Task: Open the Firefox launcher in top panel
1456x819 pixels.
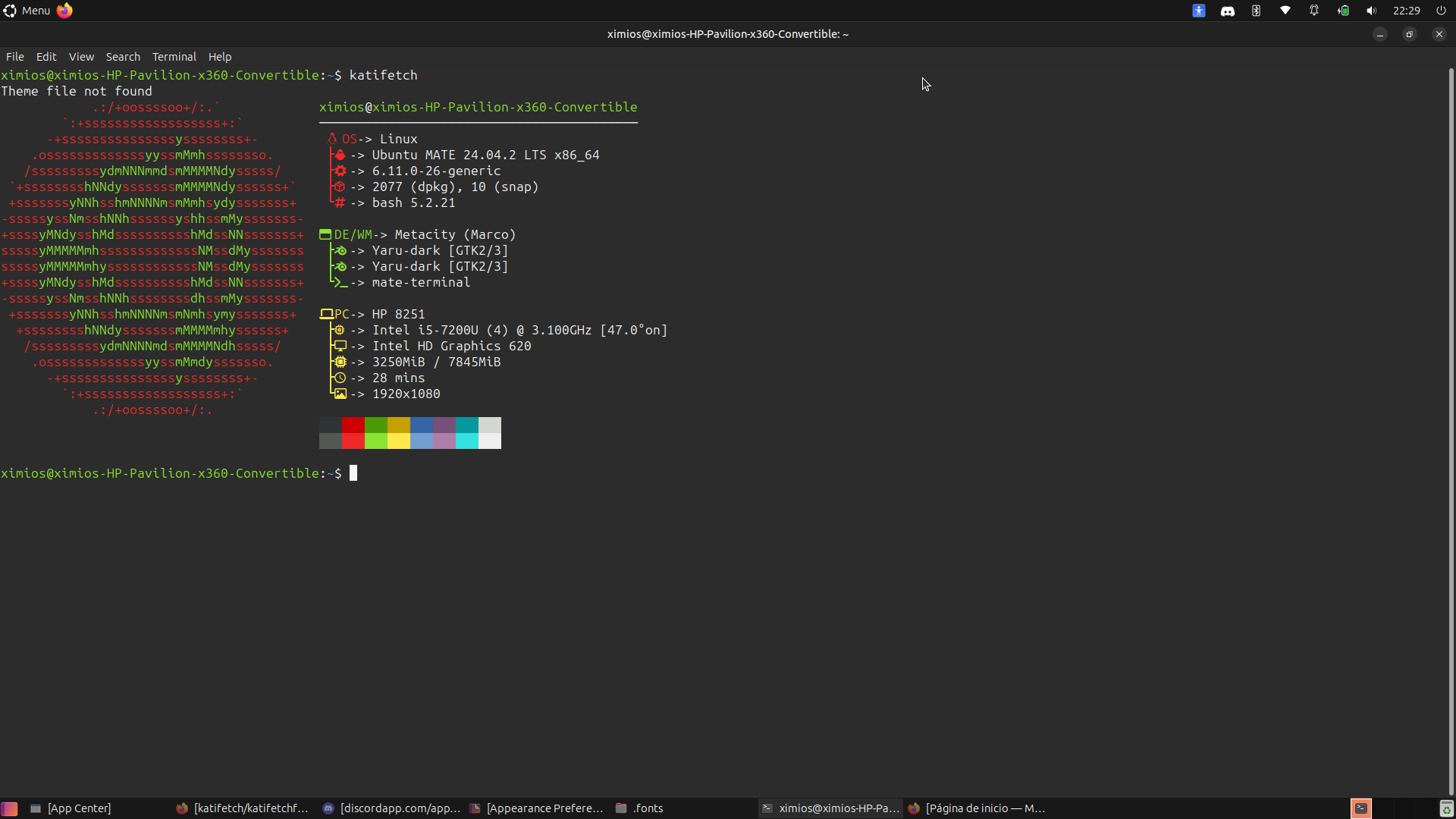Action: click(64, 11)
